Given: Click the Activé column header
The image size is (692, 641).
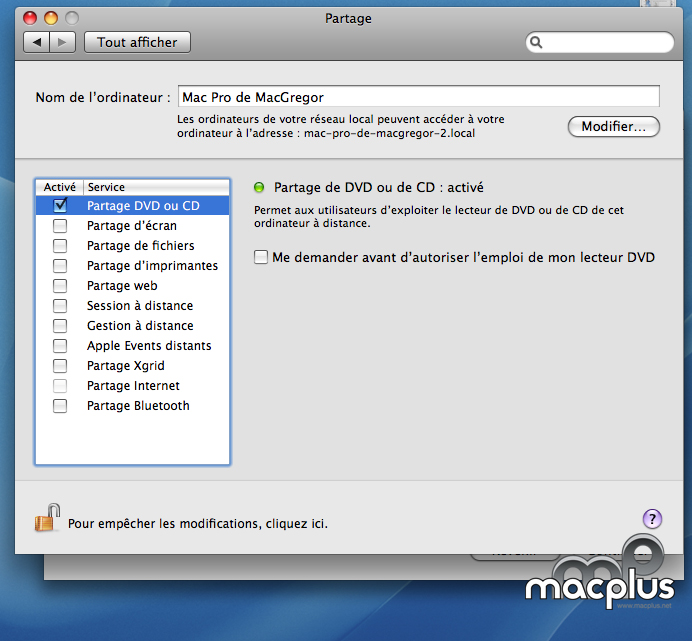Looking at the screenshot, I should pyautogui.click(x=60, y=187).
